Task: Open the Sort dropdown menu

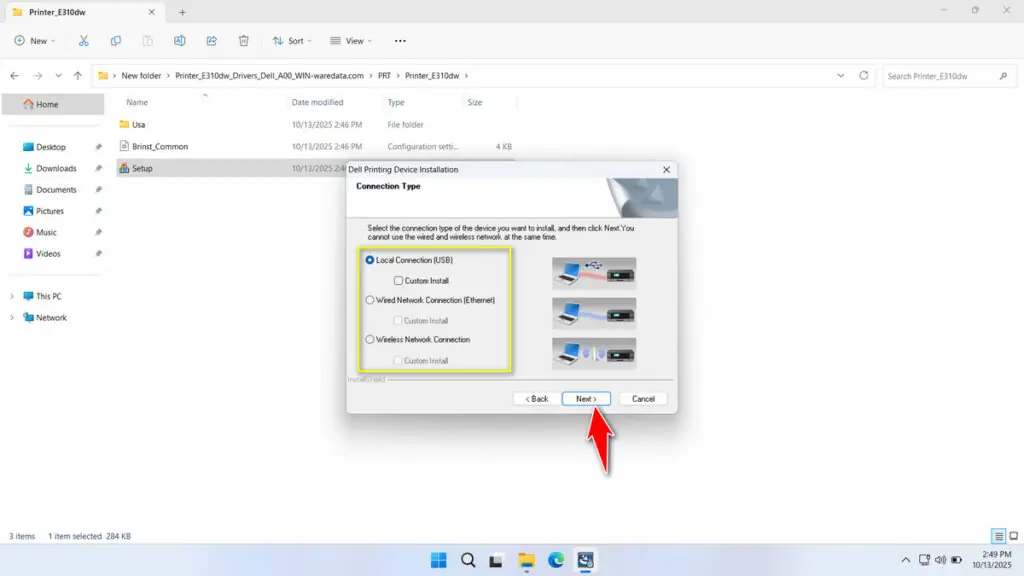Action: pos(292,41)
